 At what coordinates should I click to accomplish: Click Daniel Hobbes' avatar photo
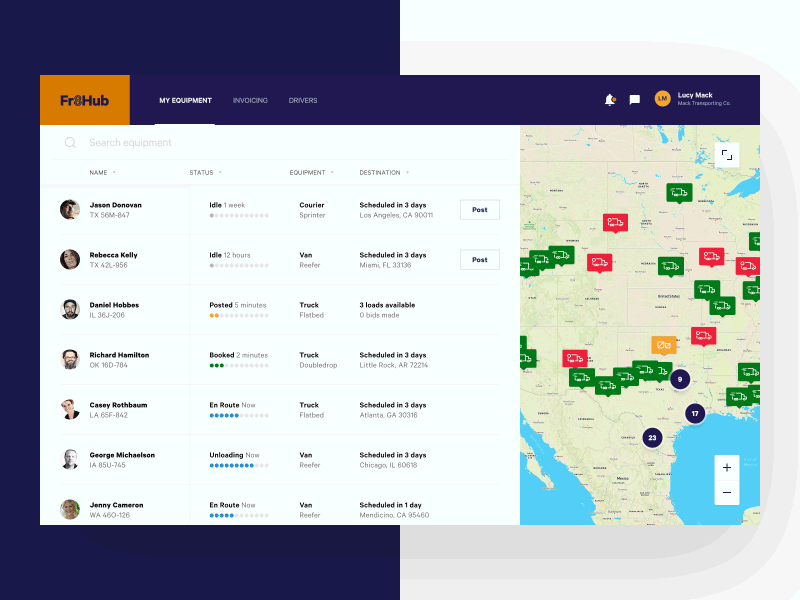pyautogui.click(x=70, y=309)
